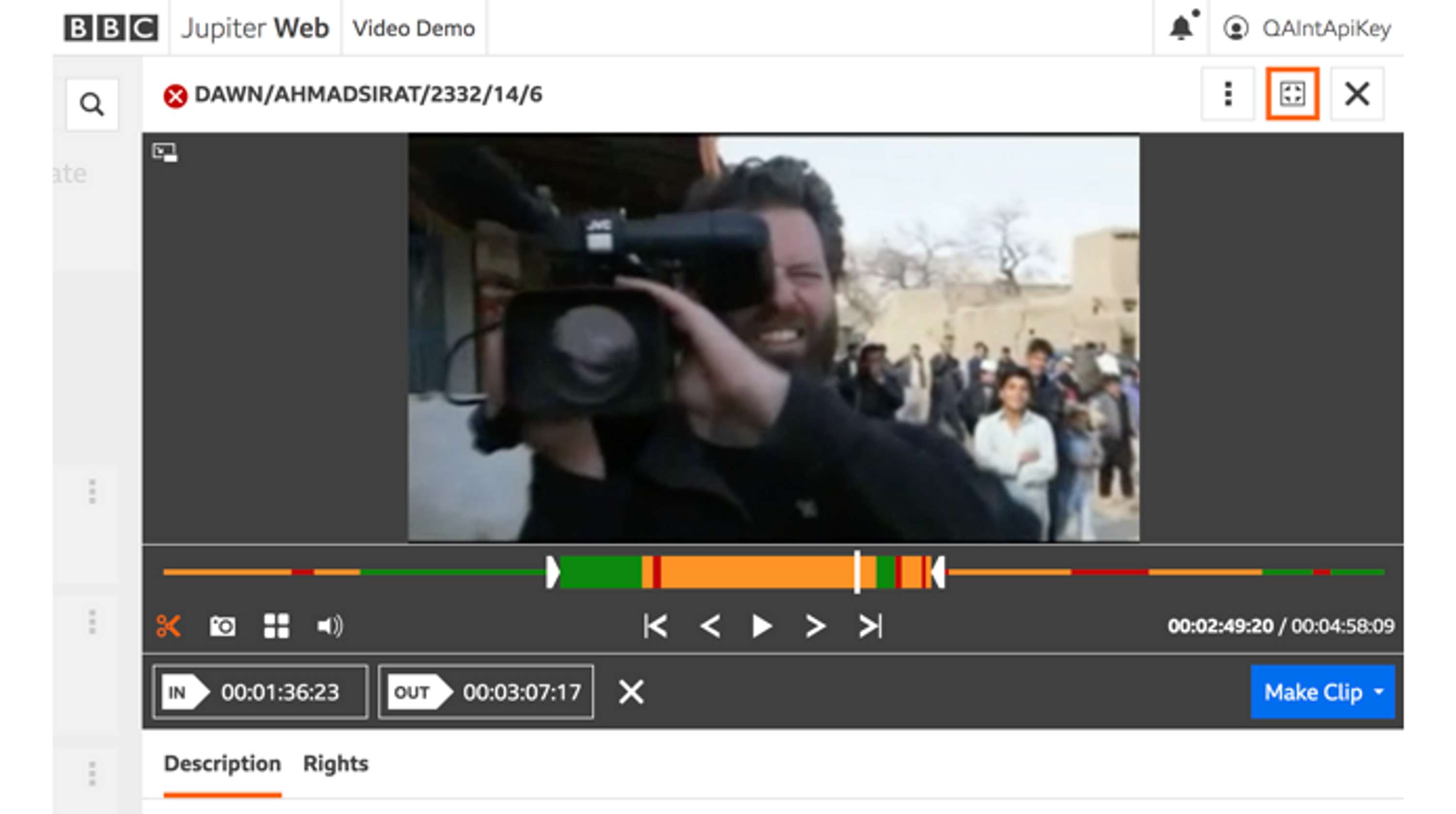This screenshot has width=1456, height=814.
Task: Close the DAWN/AHMADSIRAT item panel
Action: [1357, 94]
